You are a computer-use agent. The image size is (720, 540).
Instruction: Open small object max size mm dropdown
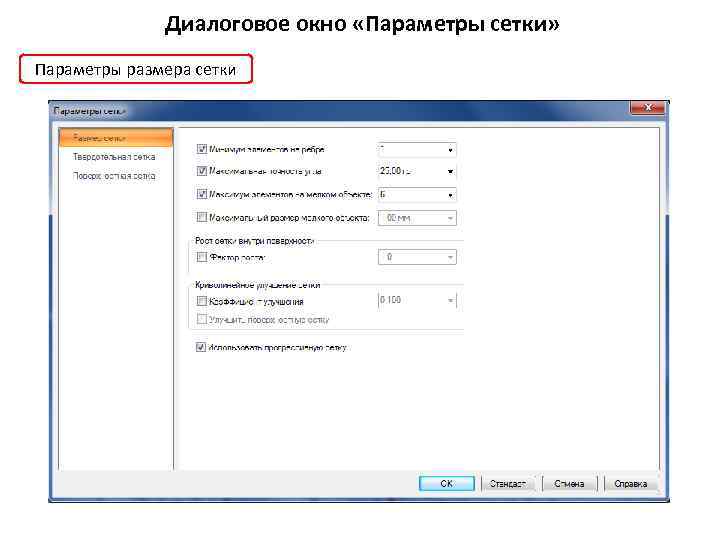(x=450, y=218)
